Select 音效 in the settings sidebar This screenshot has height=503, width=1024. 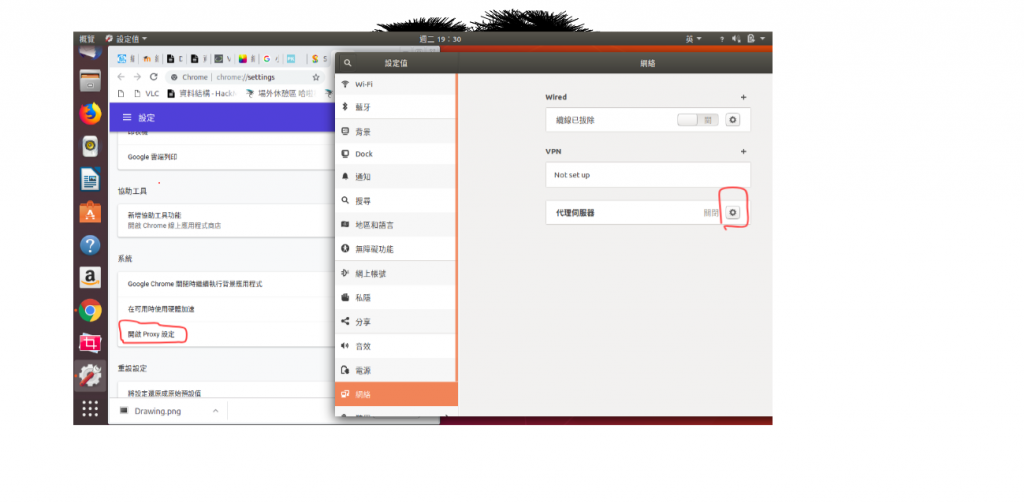pos(396,346)
